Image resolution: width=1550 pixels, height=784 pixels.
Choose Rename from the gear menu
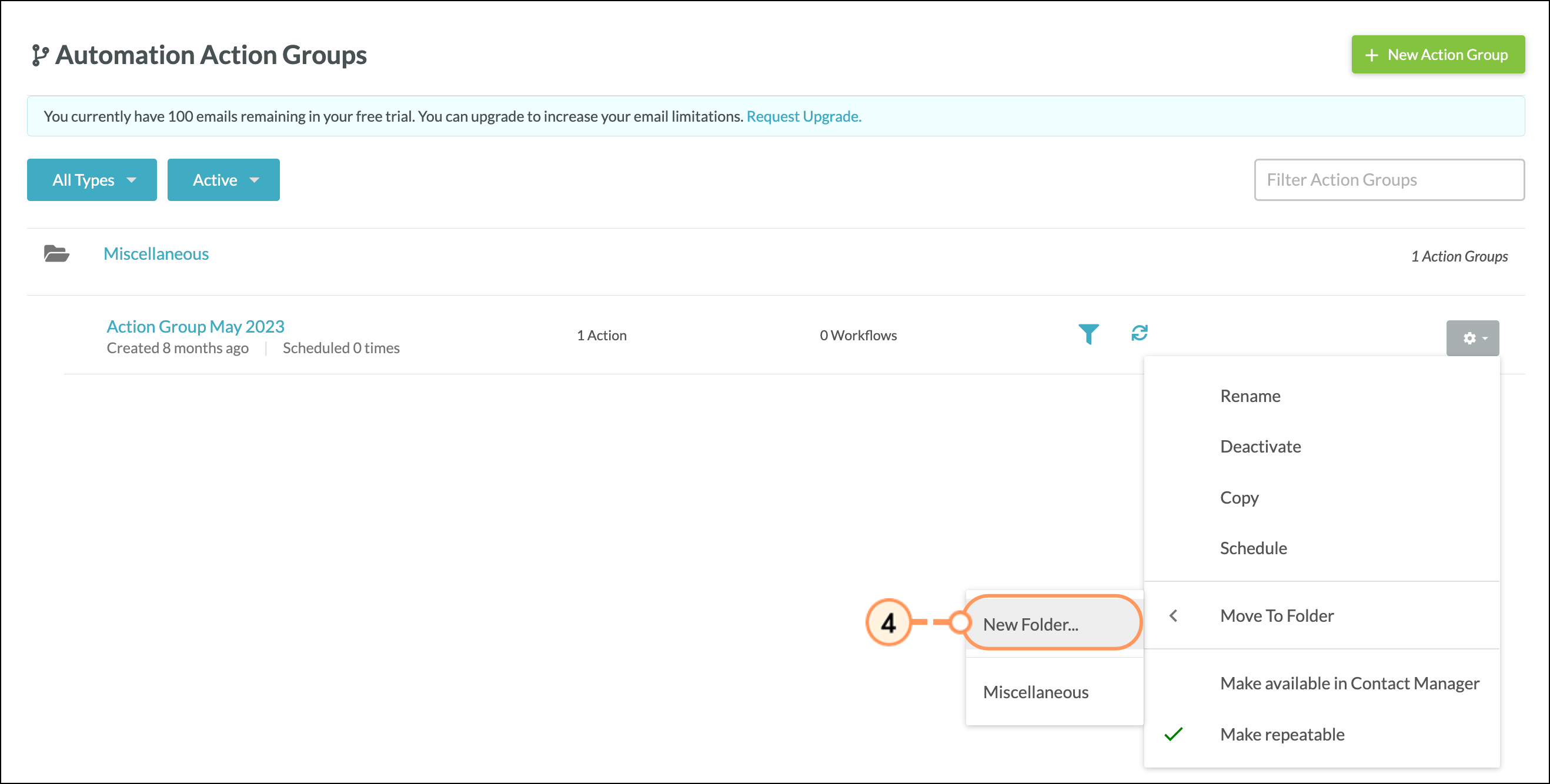pyautogui.click(x=1321, y=396)
